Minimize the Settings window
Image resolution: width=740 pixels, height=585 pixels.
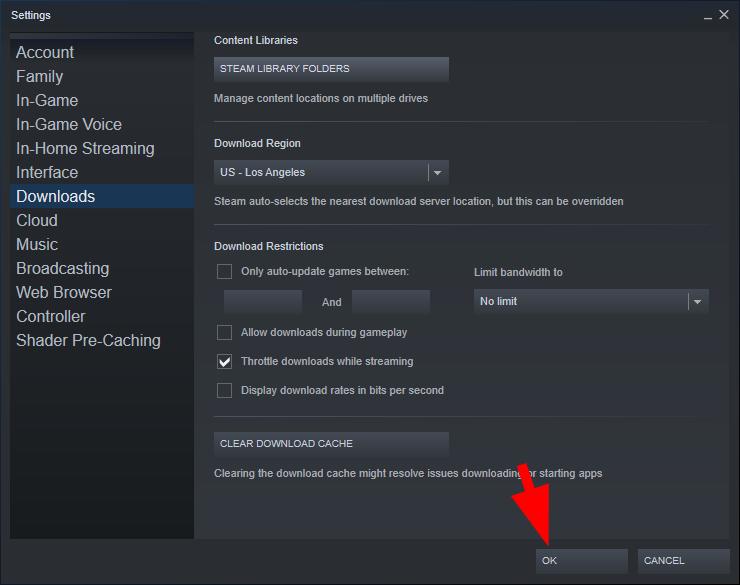coord(707,16)
